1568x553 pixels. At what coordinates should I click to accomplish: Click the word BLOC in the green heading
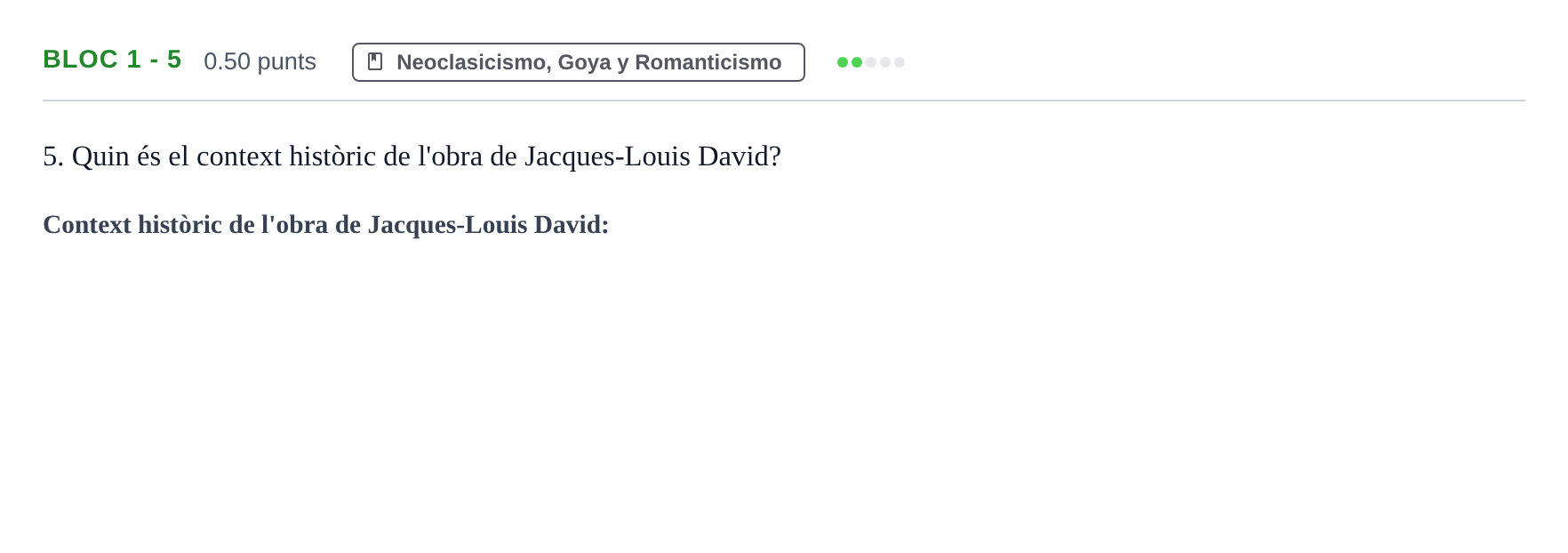point(81,60)
